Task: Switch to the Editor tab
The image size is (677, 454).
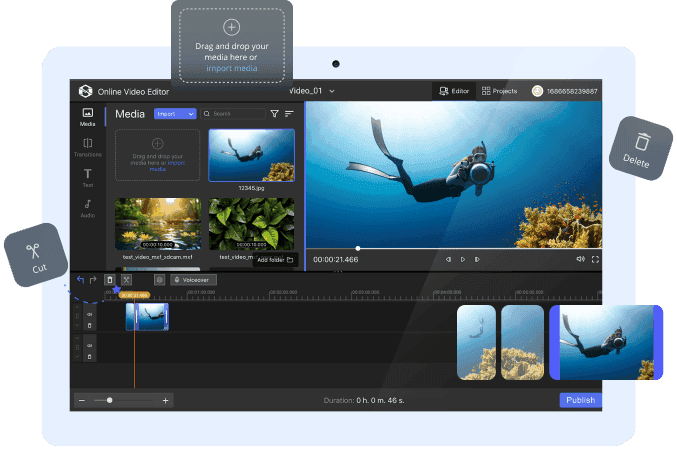Action: coord(454,91)
